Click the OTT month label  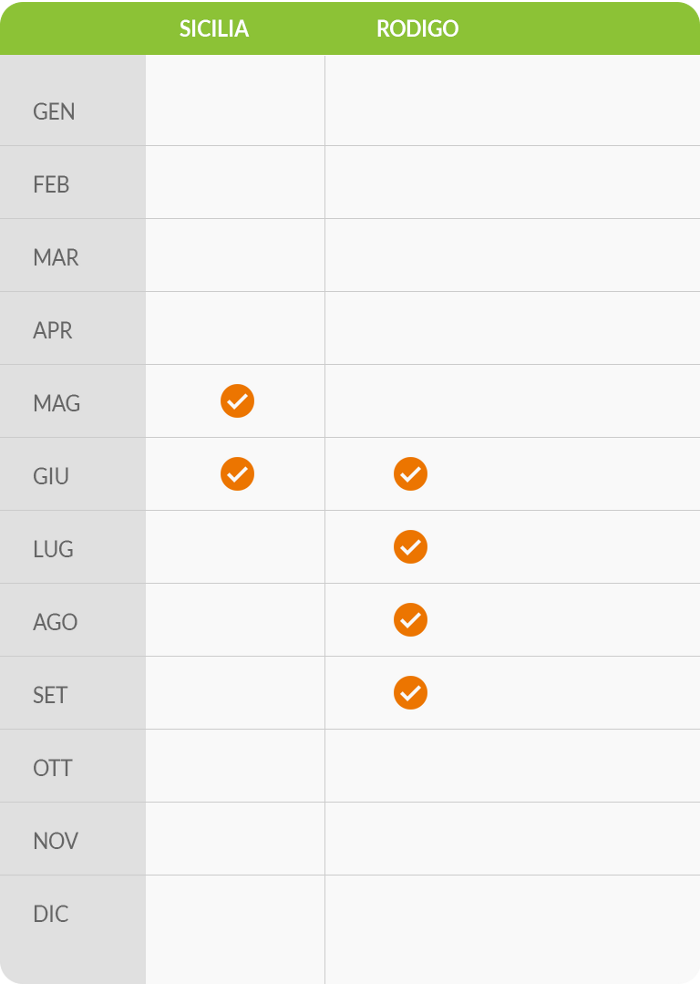pos(53,768)
